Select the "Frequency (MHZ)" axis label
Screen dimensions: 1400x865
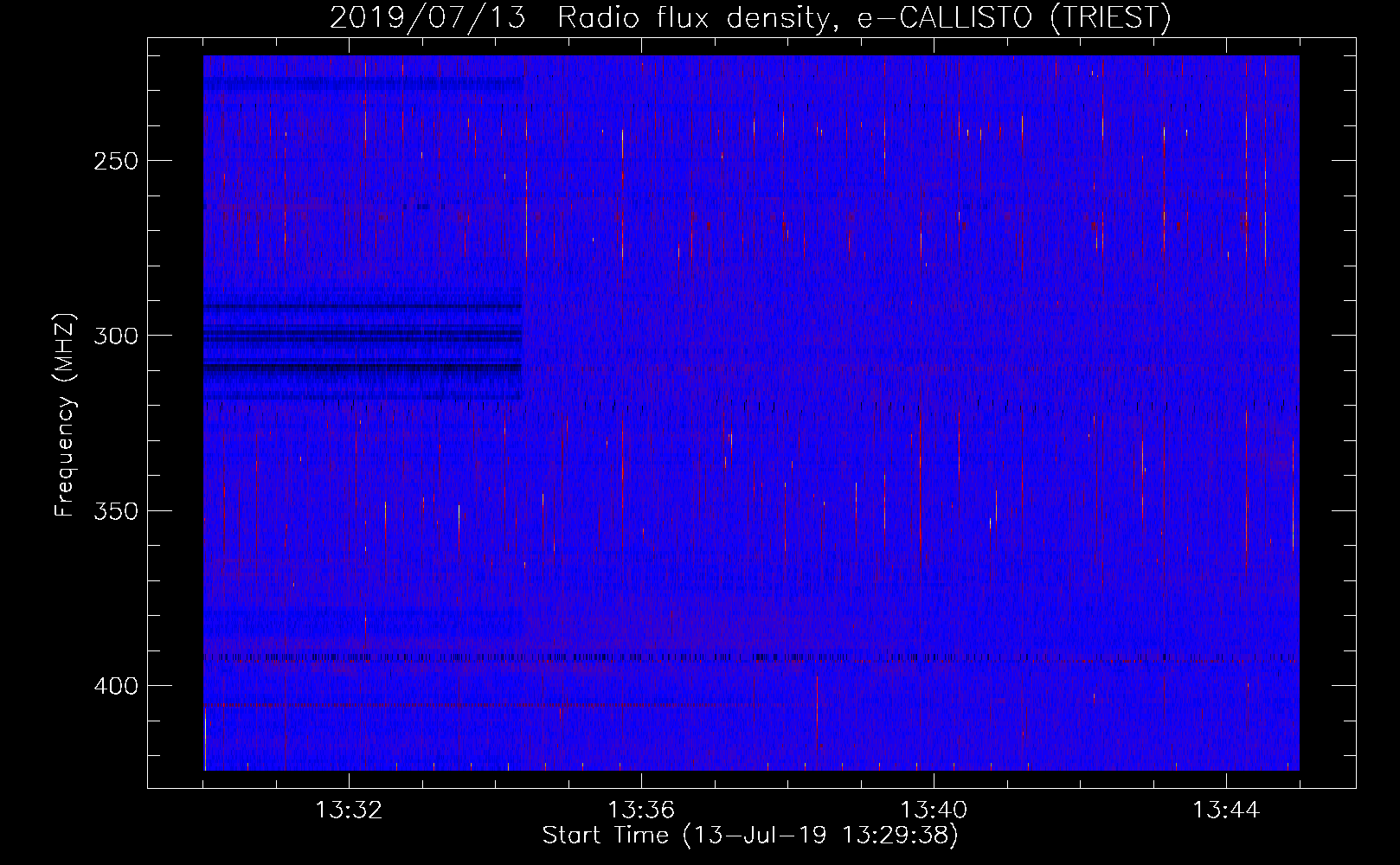[65, 415]
